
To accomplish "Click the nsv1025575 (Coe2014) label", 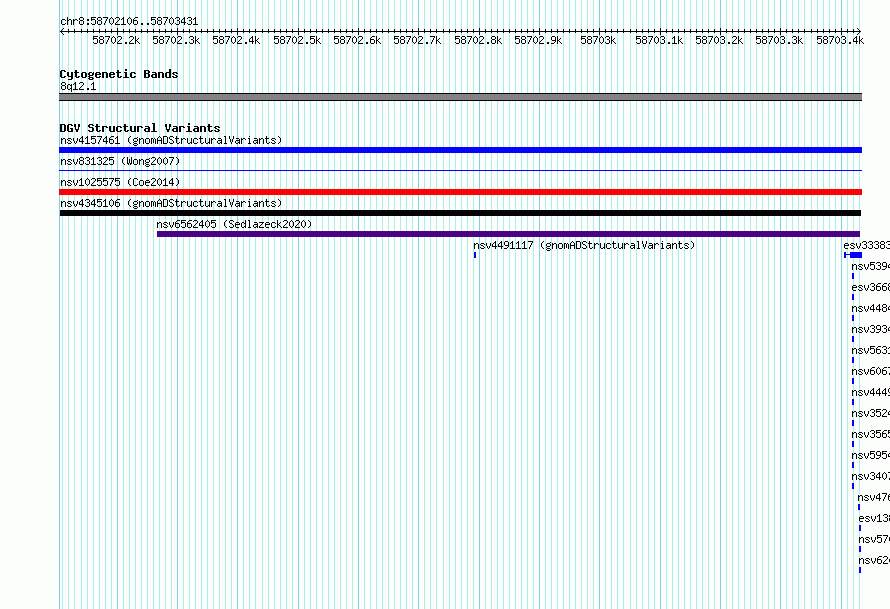I will pos(120,182).
